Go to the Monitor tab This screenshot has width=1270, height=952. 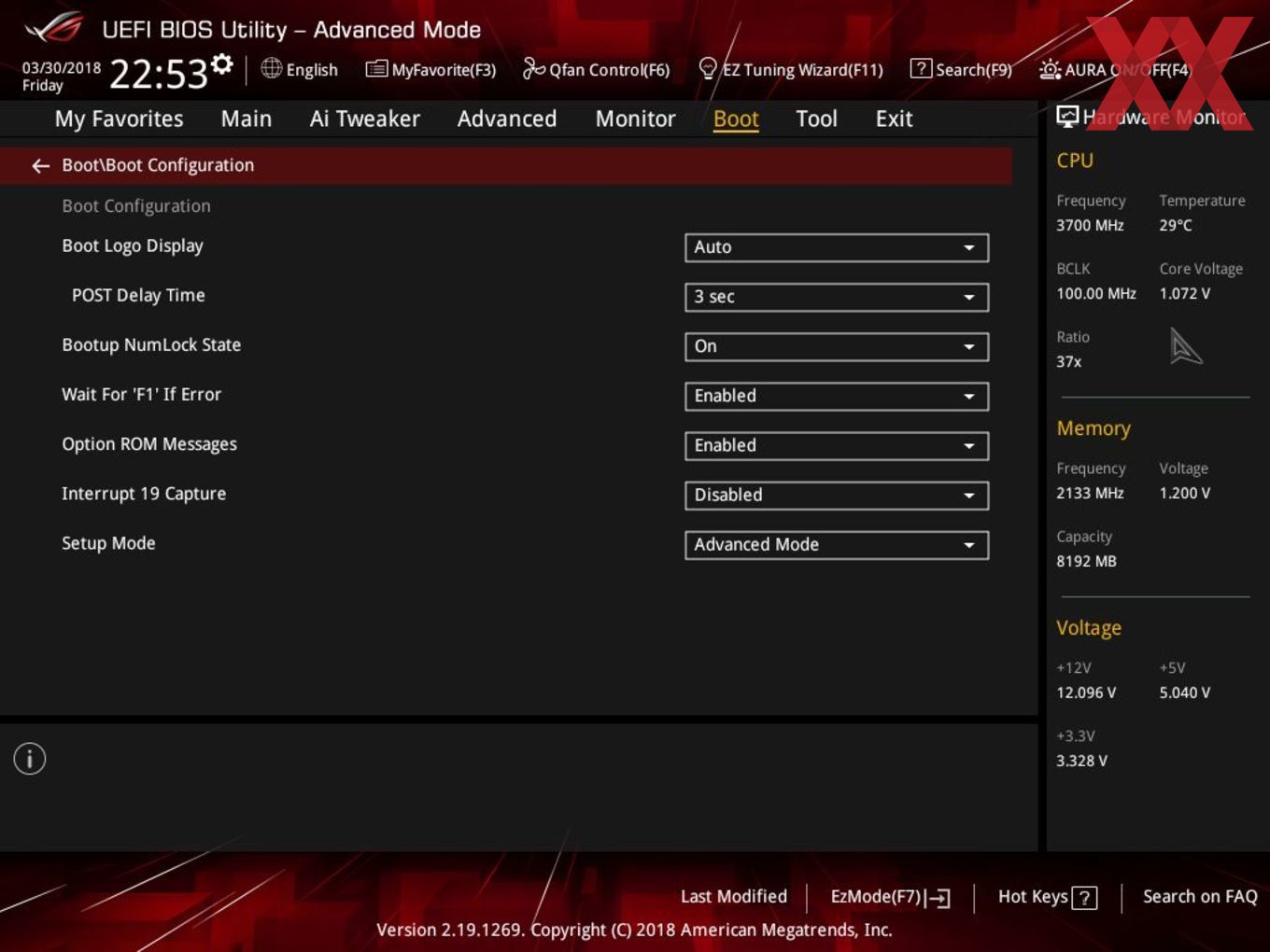pyautogui.click(x=636, y=119)
